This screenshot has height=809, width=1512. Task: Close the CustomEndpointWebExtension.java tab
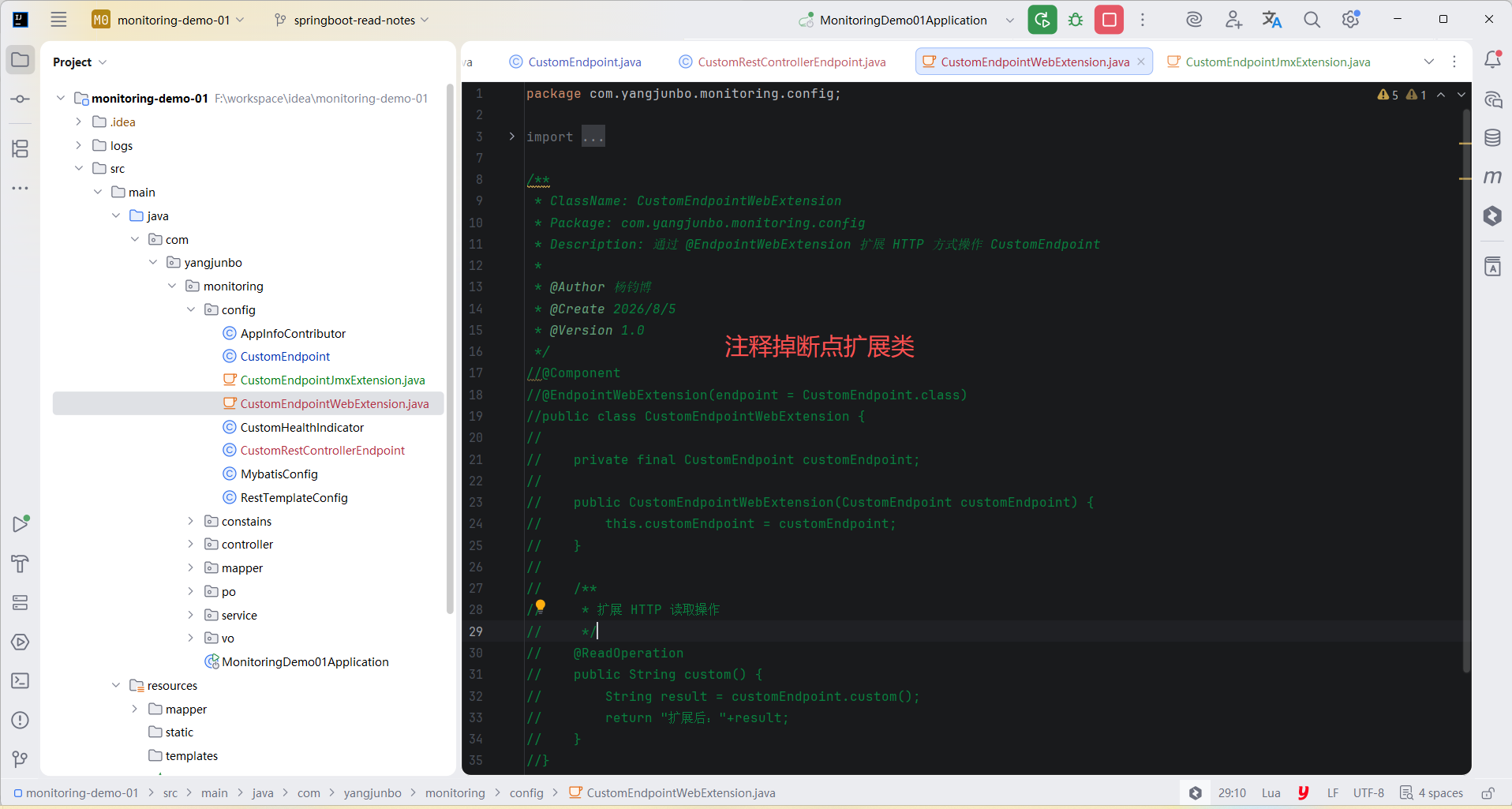coord(1141,62)
